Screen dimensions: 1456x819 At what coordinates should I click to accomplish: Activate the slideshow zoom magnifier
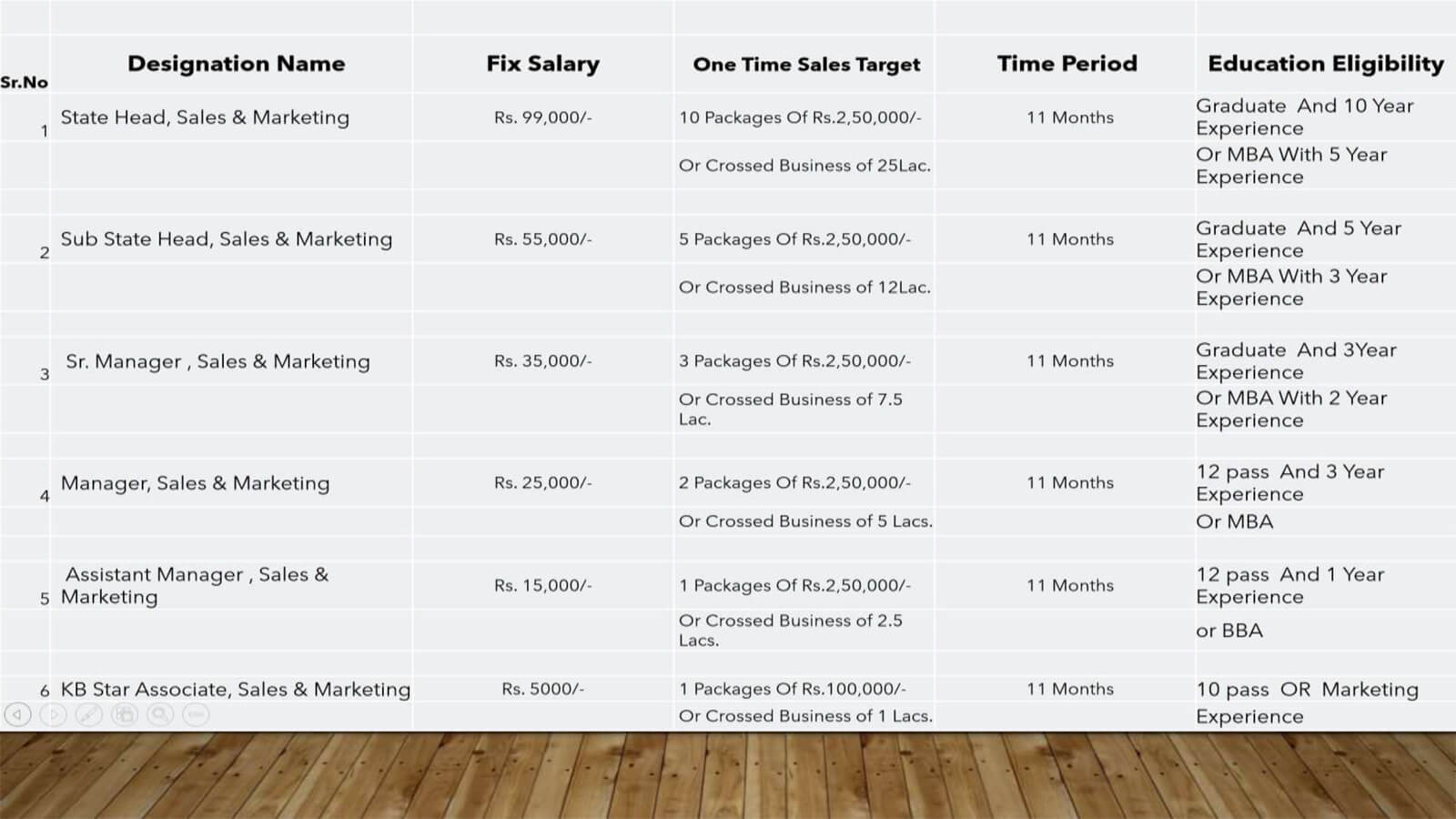tap(160, 714)
